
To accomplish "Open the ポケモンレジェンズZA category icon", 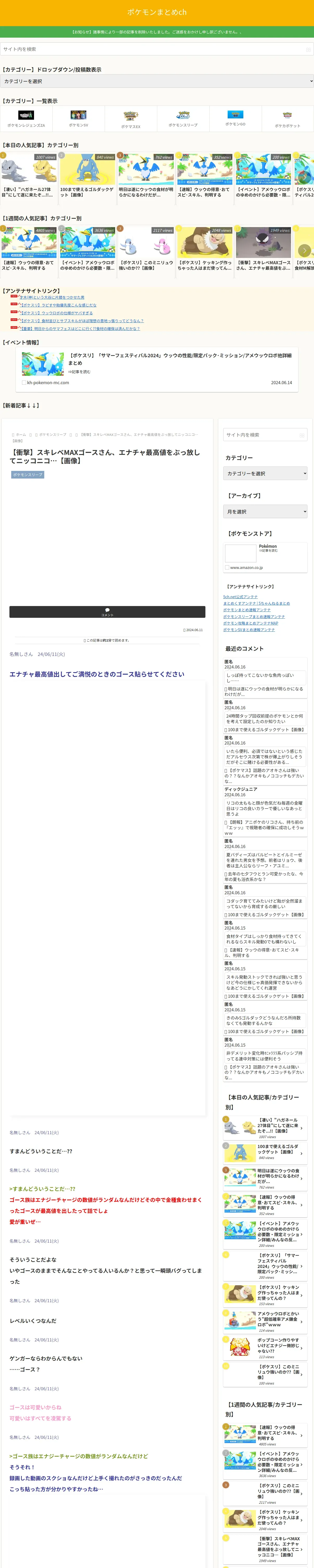I will click(x=26, y=115).
